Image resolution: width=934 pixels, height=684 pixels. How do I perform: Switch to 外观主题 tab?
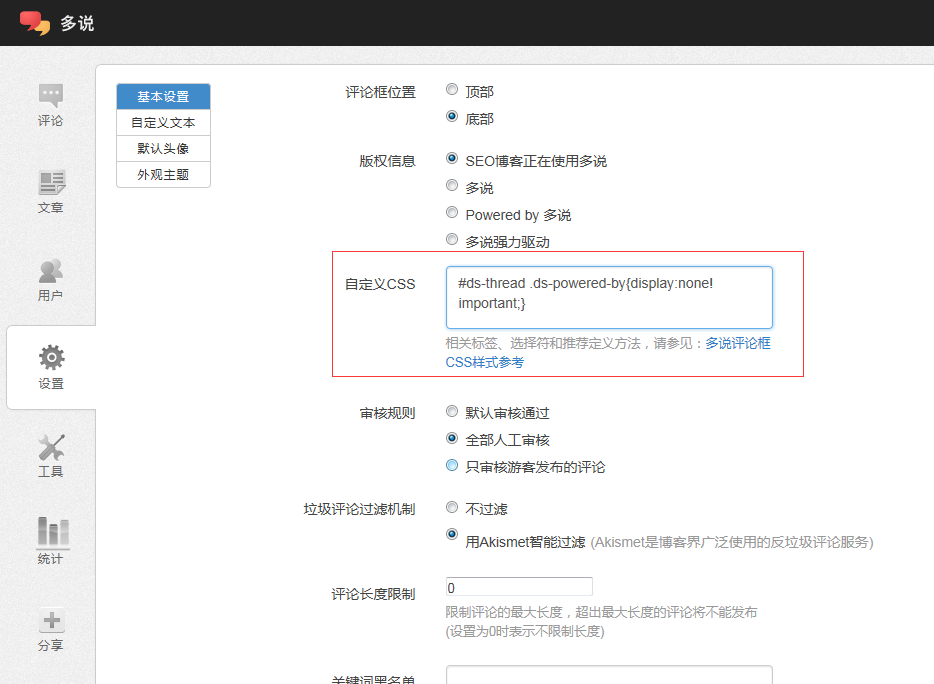(163, 175)
